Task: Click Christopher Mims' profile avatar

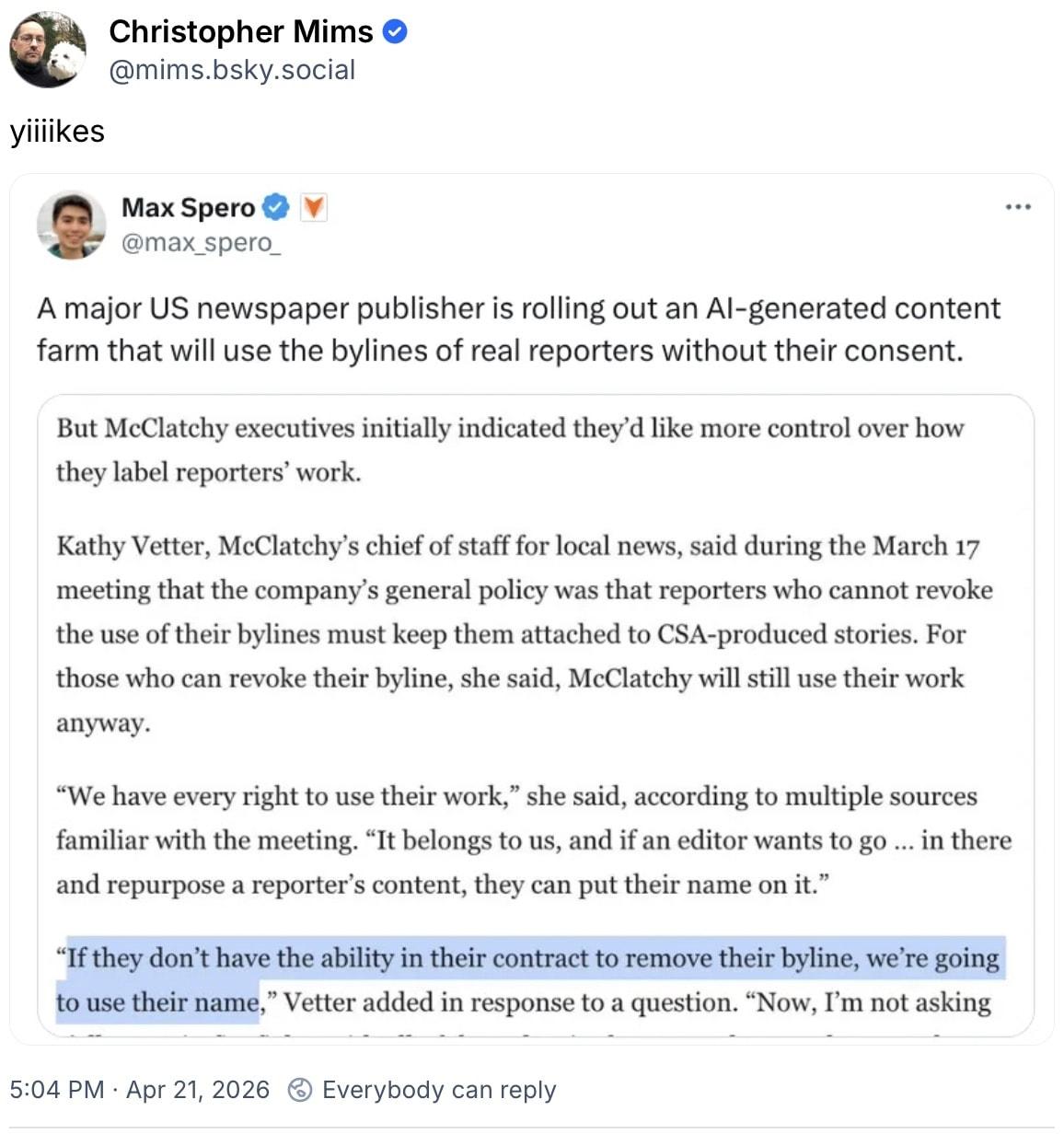Action: [48, 50]
